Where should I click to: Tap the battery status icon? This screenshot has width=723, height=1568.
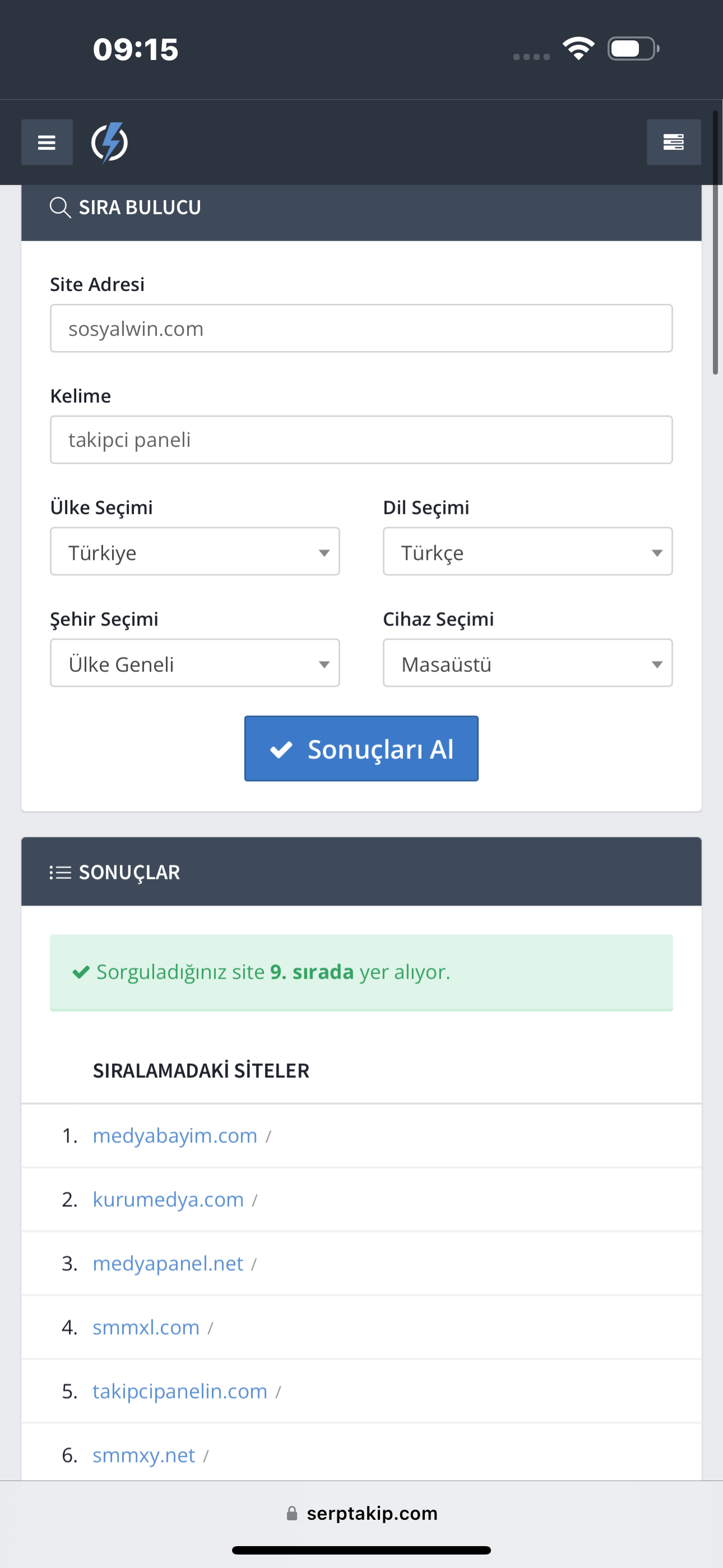click(x=633, y=49)
